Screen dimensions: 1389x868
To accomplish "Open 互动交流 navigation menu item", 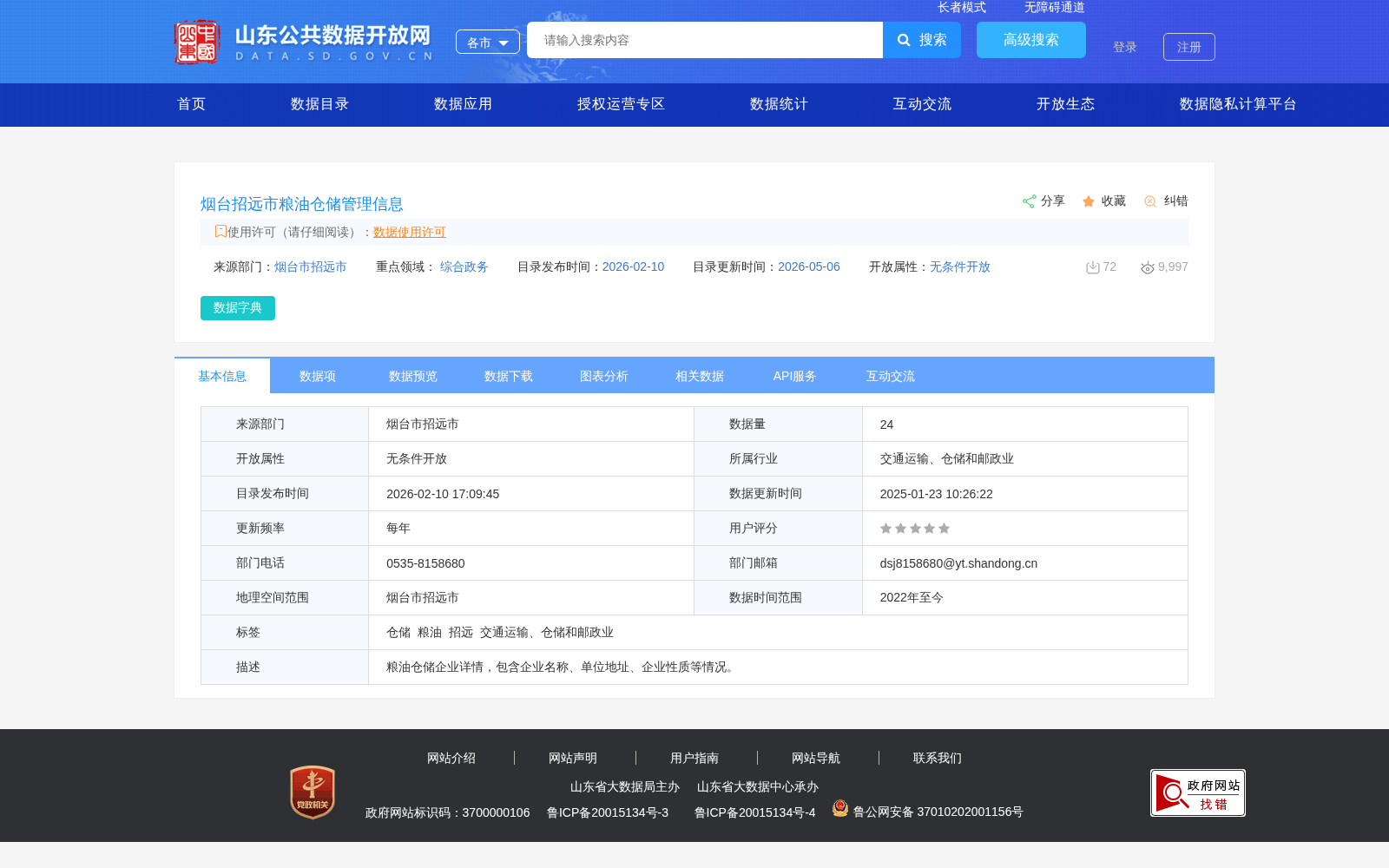I will coord(923,104).
